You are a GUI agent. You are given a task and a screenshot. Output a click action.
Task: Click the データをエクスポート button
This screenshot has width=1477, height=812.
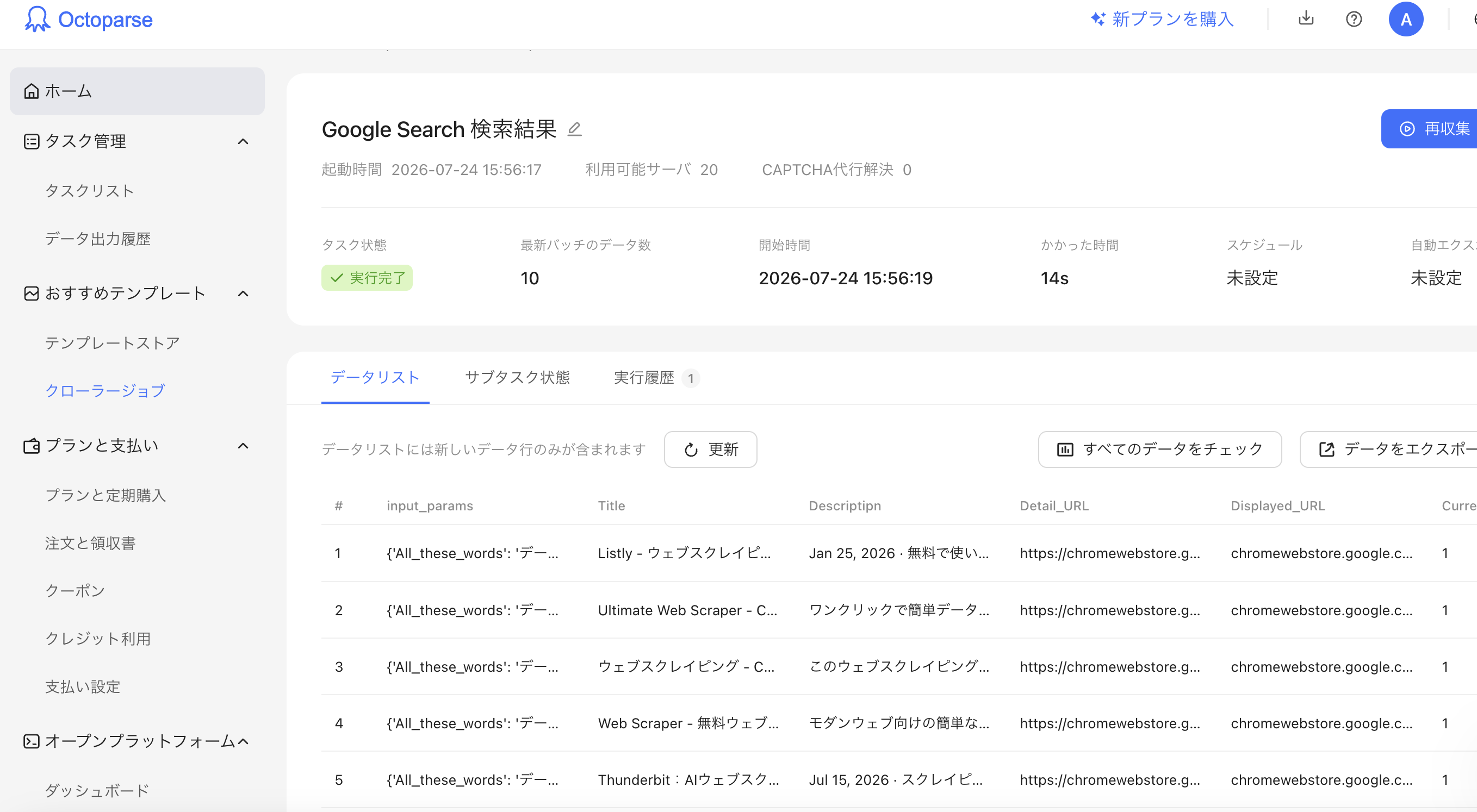(1388, 450)
